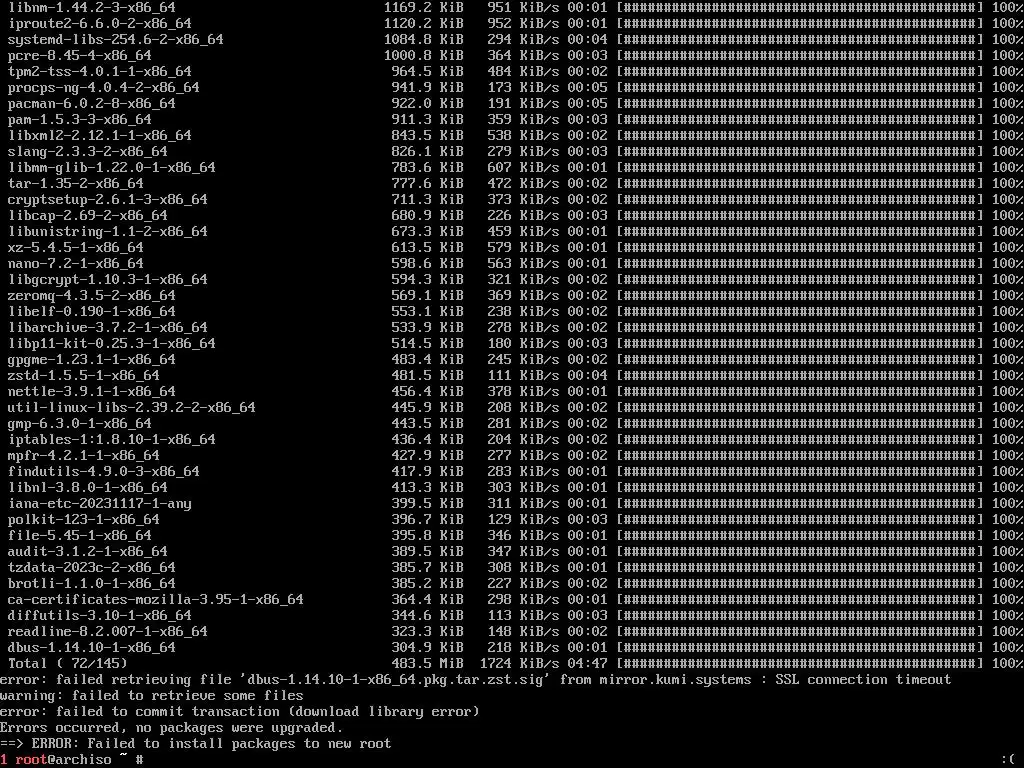Click the cryptsetup-2.6.1-3-x86_64 package name

[108, 199]
